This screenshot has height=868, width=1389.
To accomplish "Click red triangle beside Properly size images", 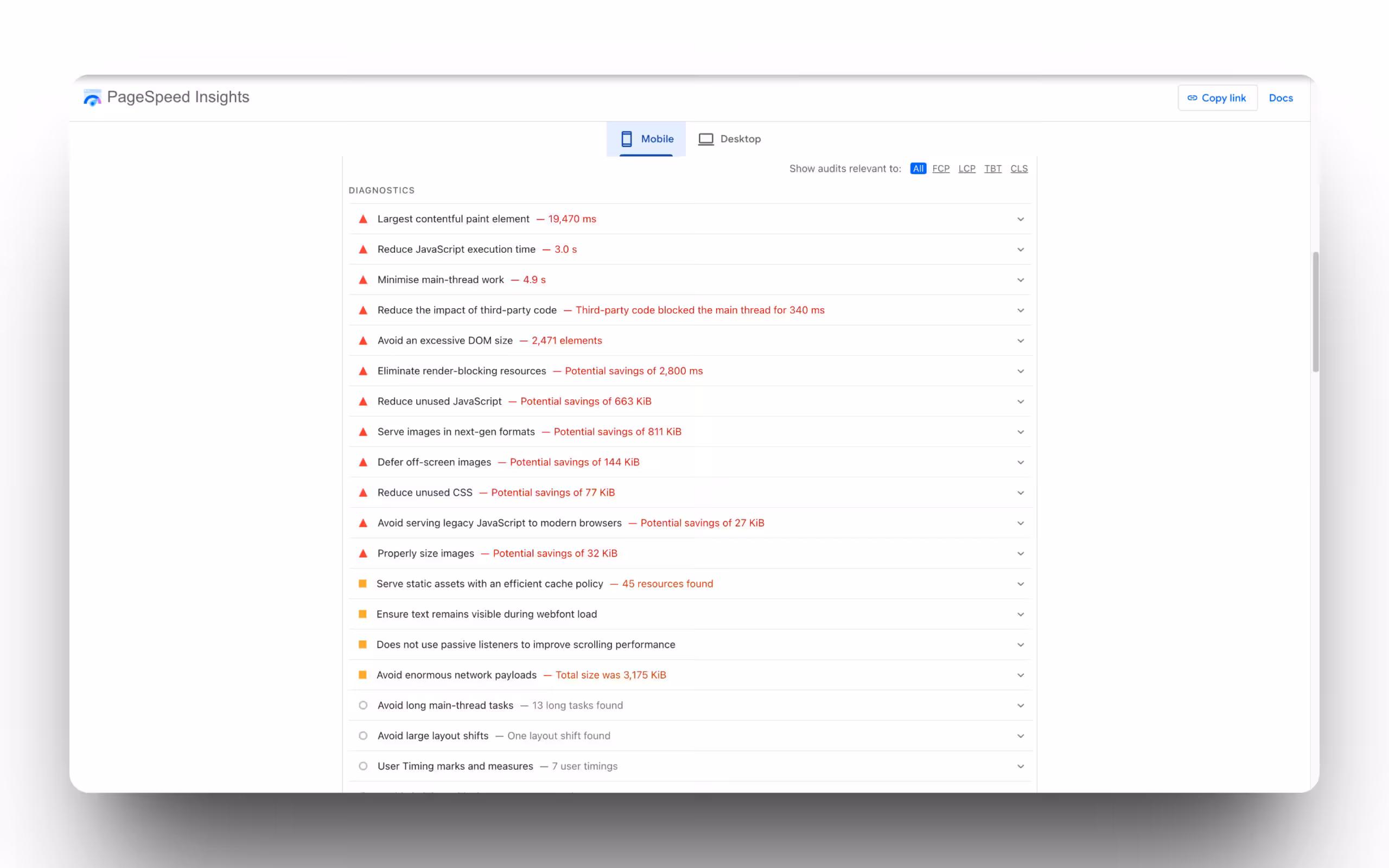I will pos(363,554).
